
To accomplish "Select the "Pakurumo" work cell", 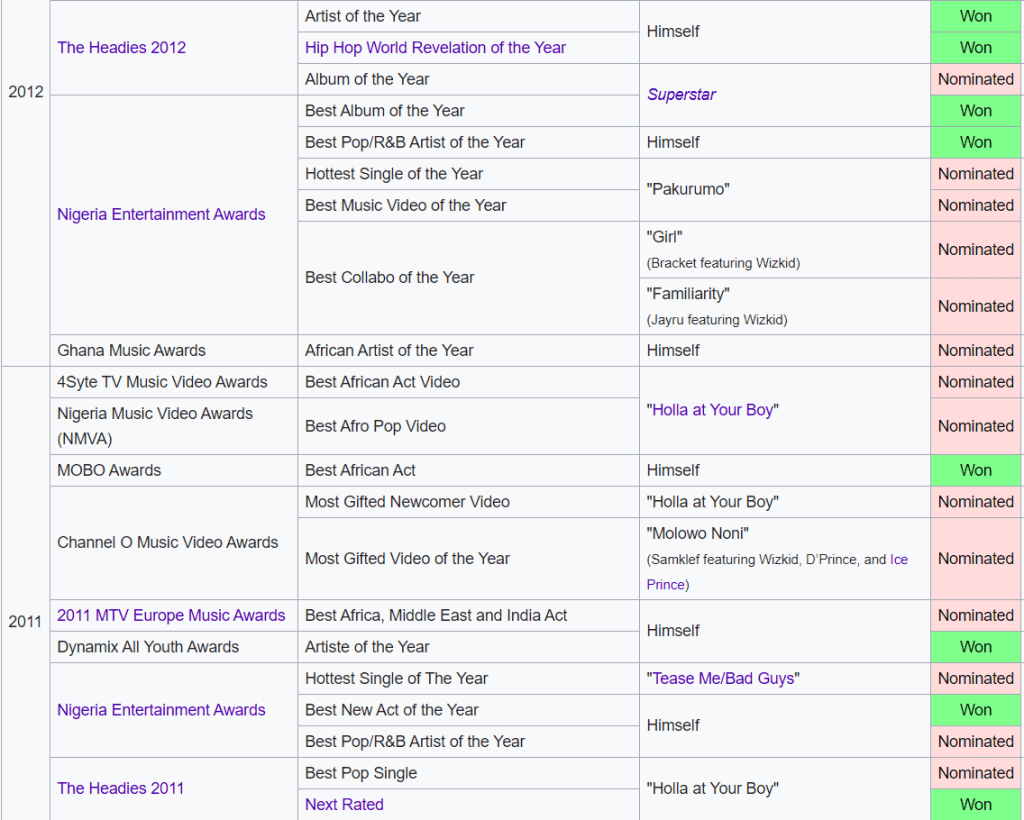I will 685,189.
